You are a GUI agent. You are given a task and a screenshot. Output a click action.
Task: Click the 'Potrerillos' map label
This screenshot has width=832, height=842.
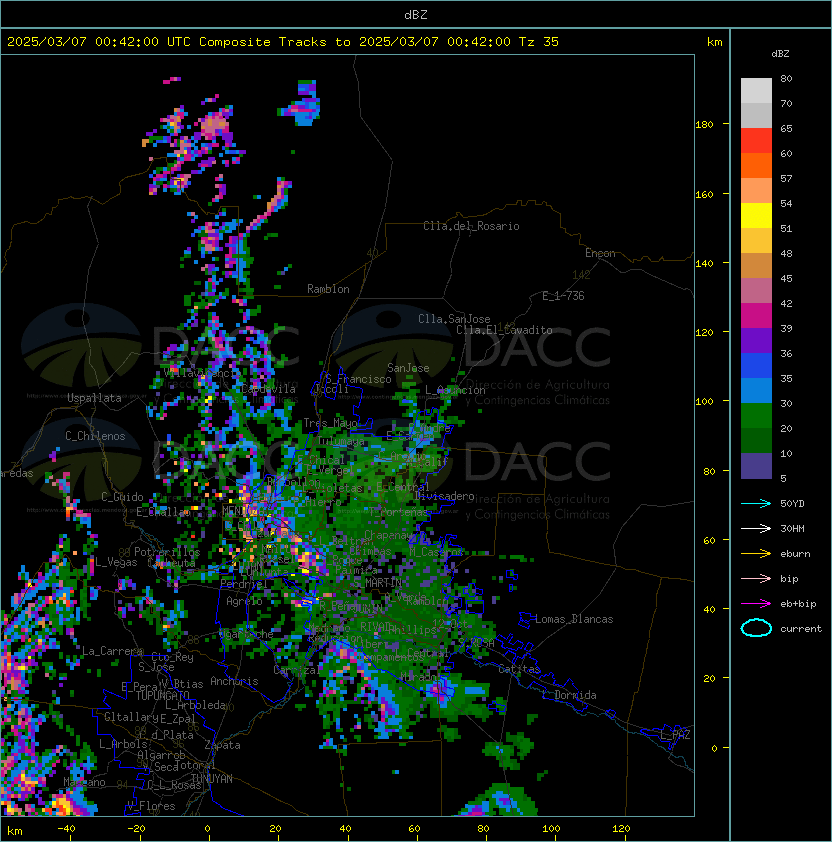tap(167, 552)
